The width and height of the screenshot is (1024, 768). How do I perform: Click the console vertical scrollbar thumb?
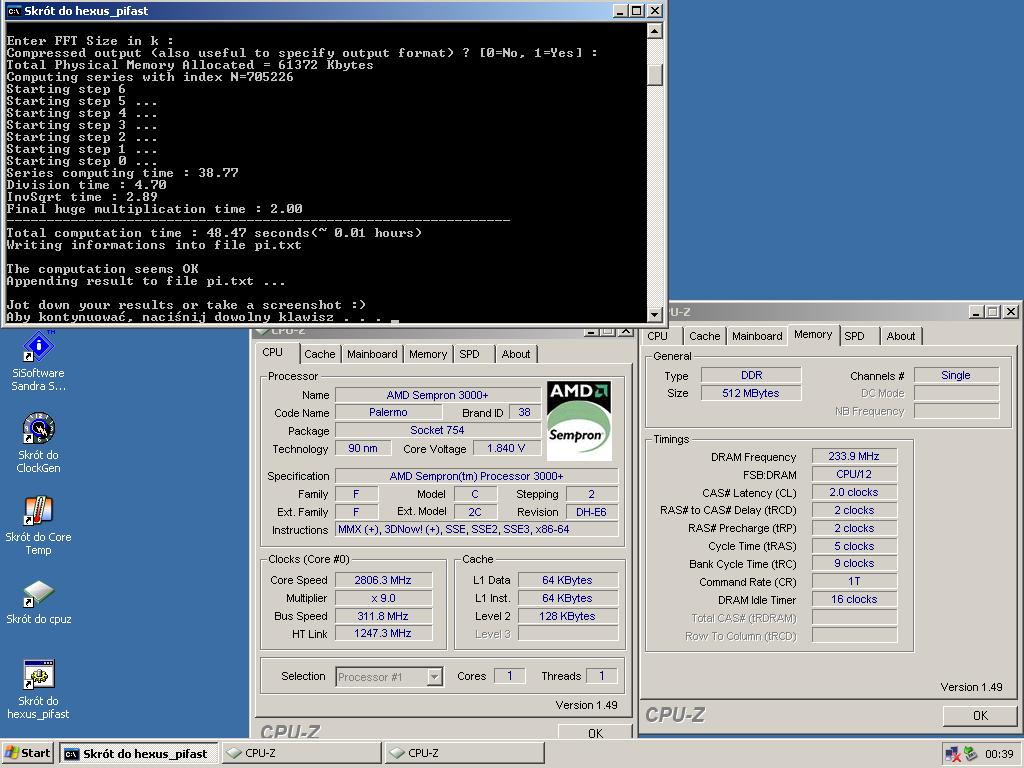click(654, 74)
